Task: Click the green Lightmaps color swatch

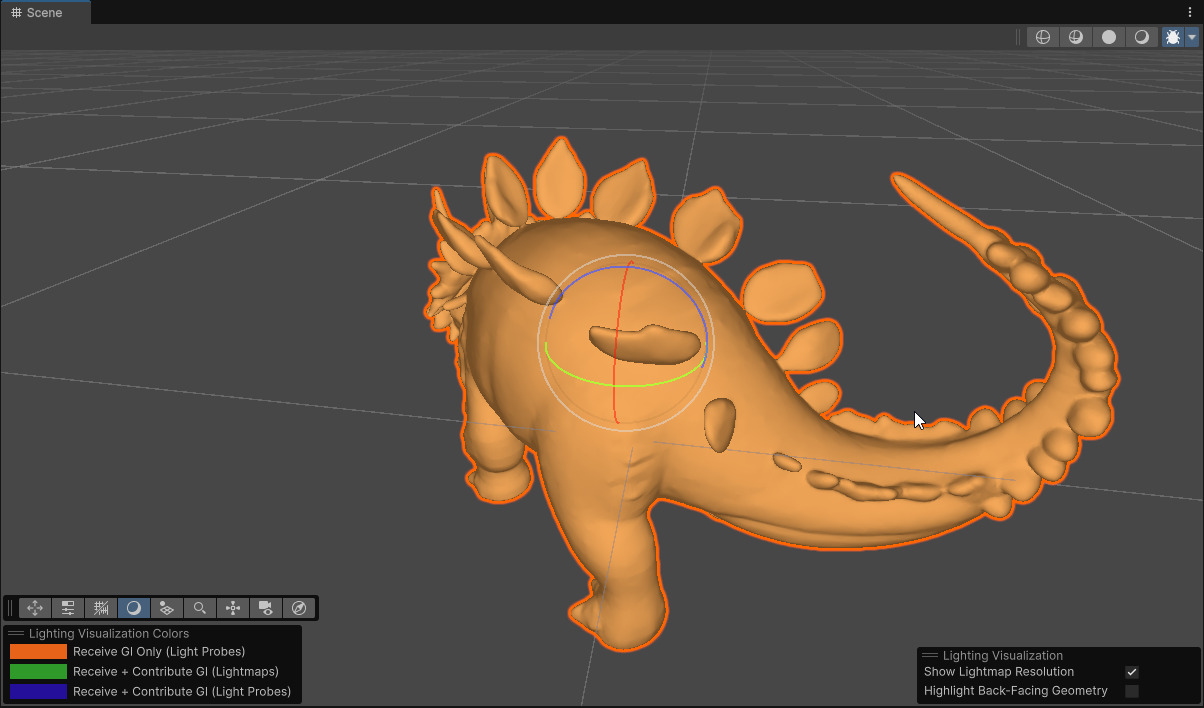Action: pos(38,672)
